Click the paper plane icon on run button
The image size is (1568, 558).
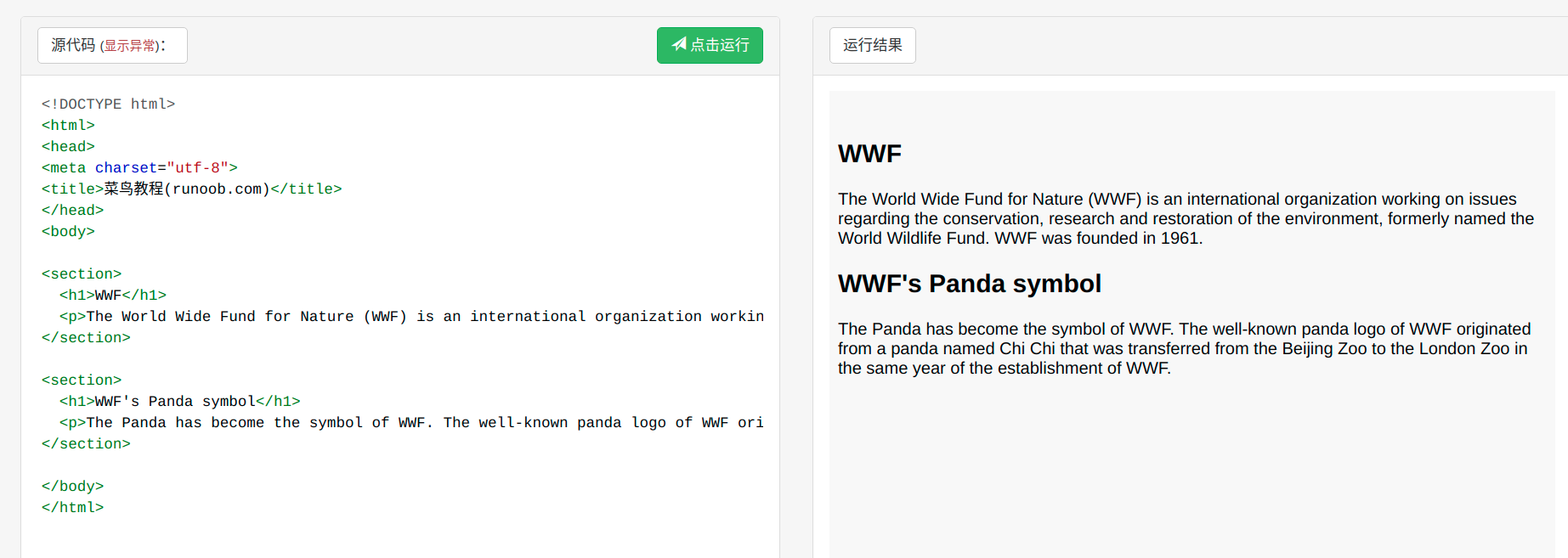[x=679, y=44]
